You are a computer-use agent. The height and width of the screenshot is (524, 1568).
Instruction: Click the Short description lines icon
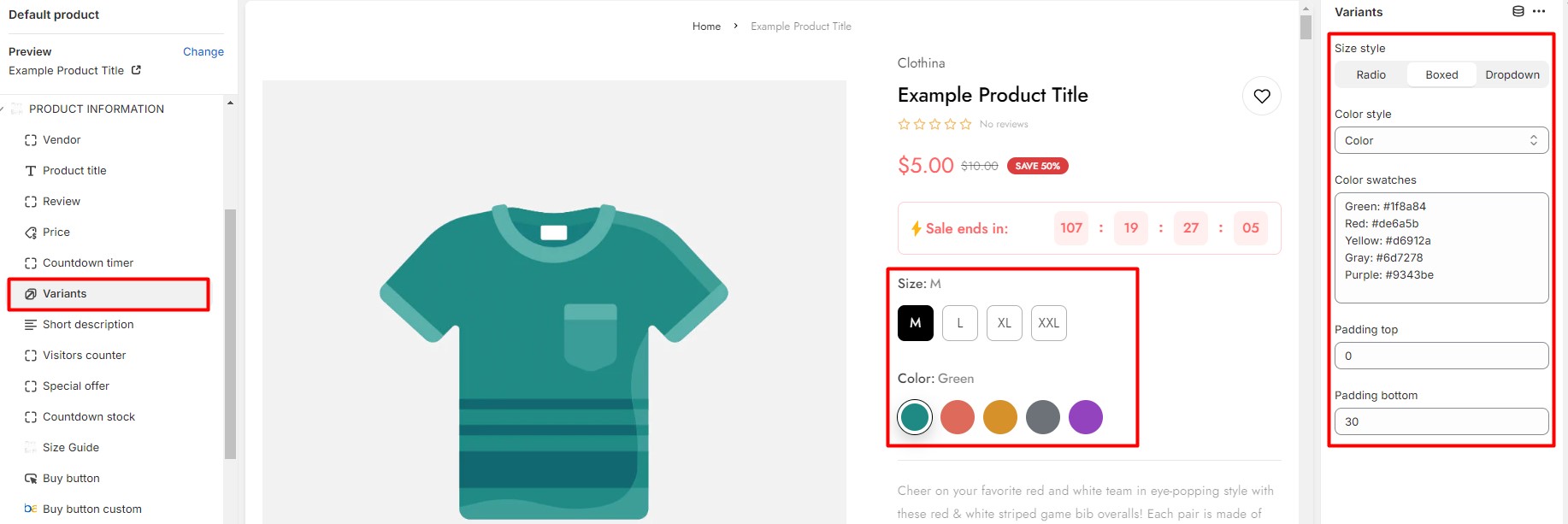pos(31,325)
